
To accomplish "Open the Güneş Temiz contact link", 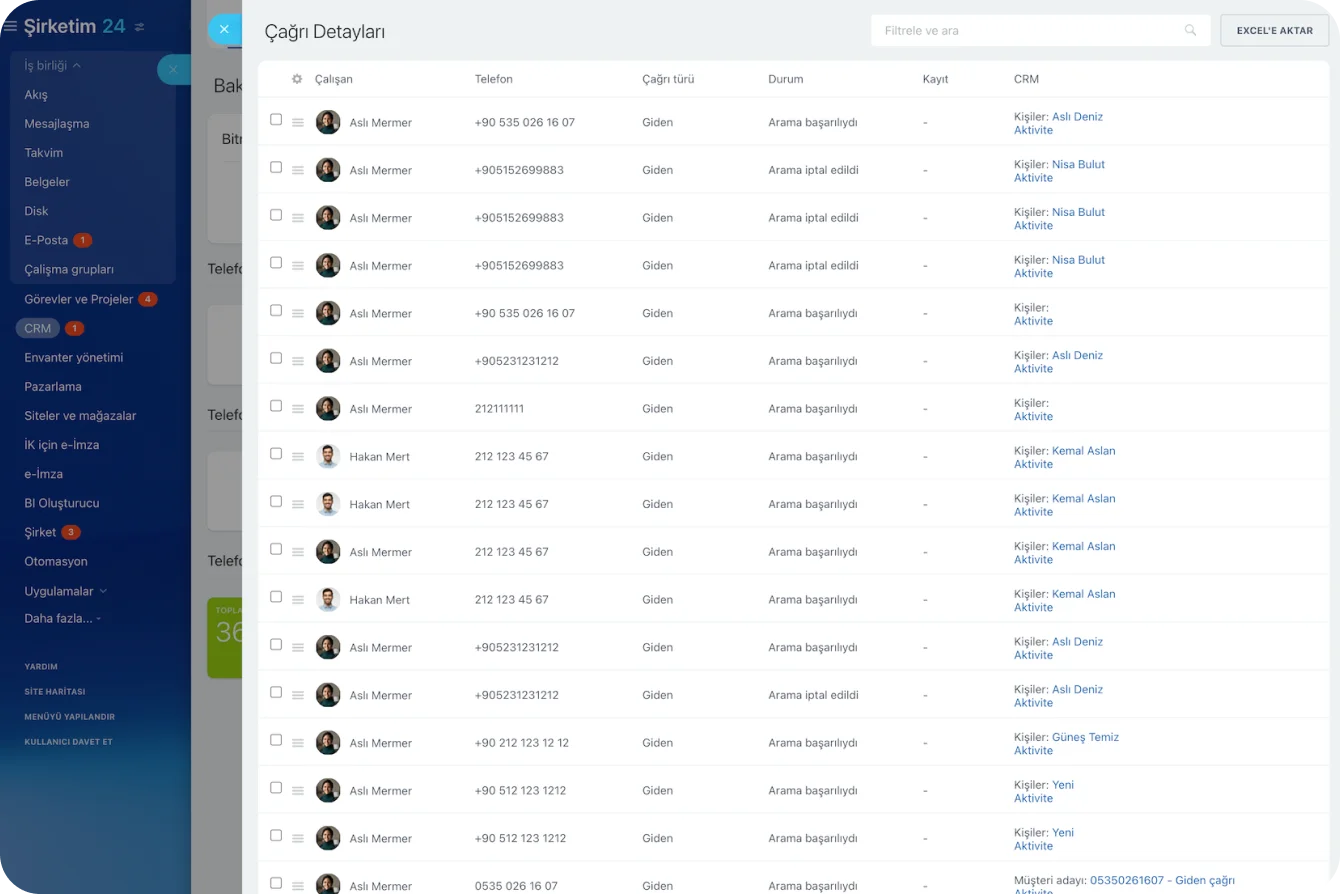I will [x=1085, y=737].
